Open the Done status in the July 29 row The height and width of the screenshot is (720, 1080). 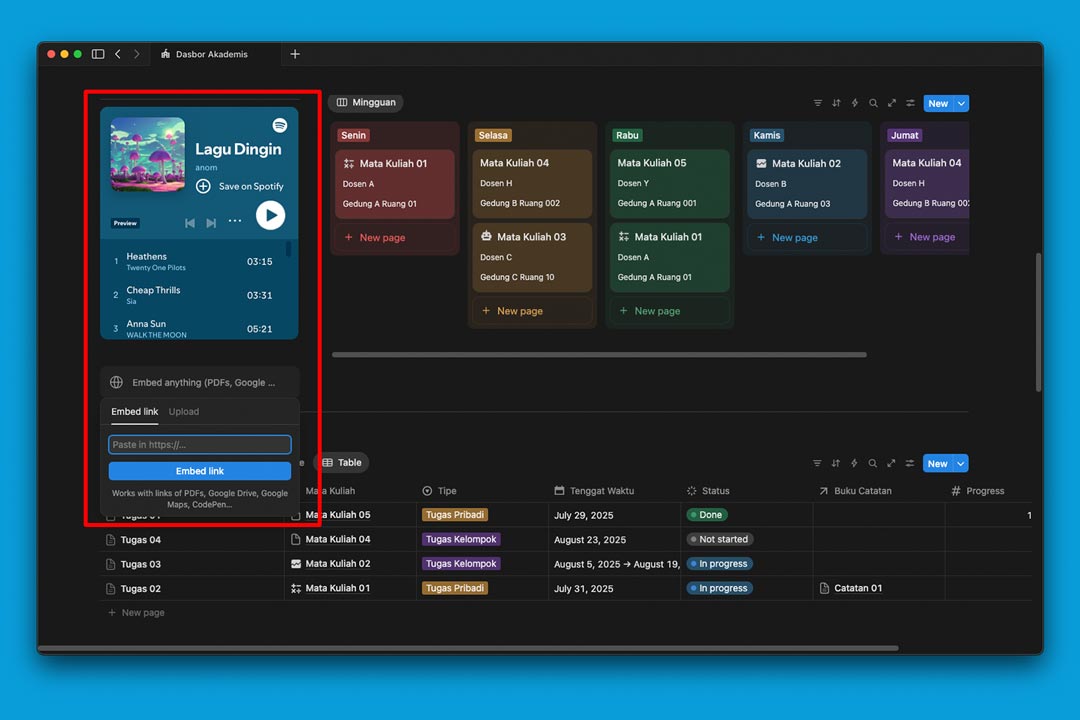coord(707,515)
